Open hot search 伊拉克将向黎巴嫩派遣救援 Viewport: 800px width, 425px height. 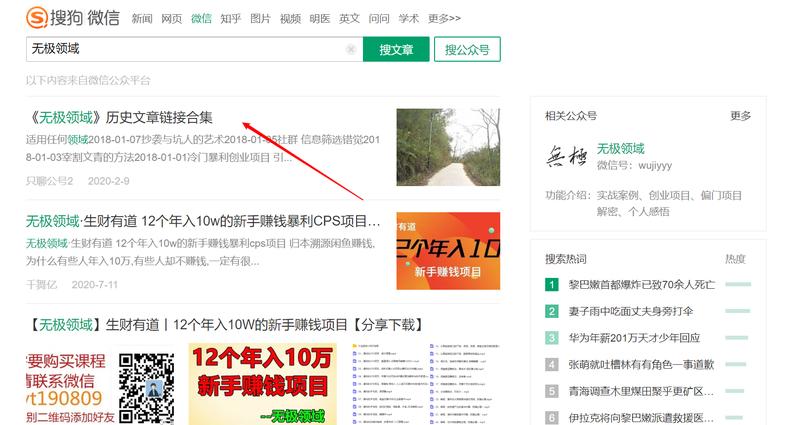(641, 418)
